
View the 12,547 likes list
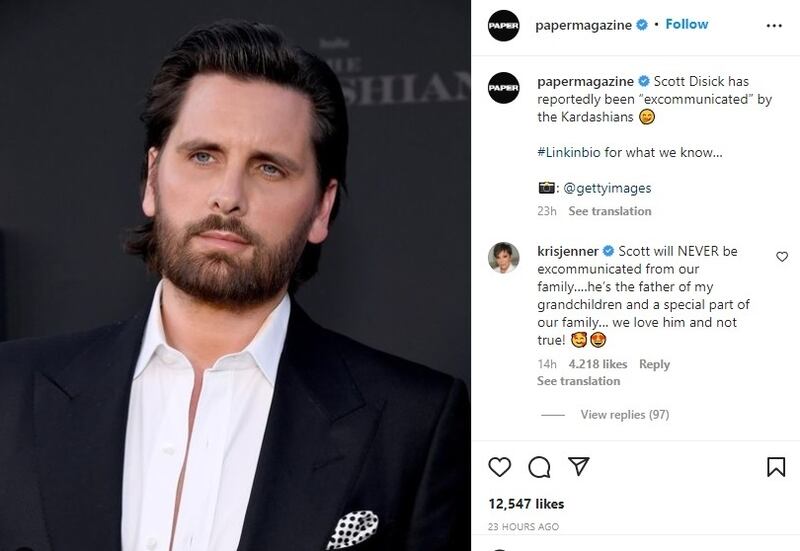coord(526,504)
